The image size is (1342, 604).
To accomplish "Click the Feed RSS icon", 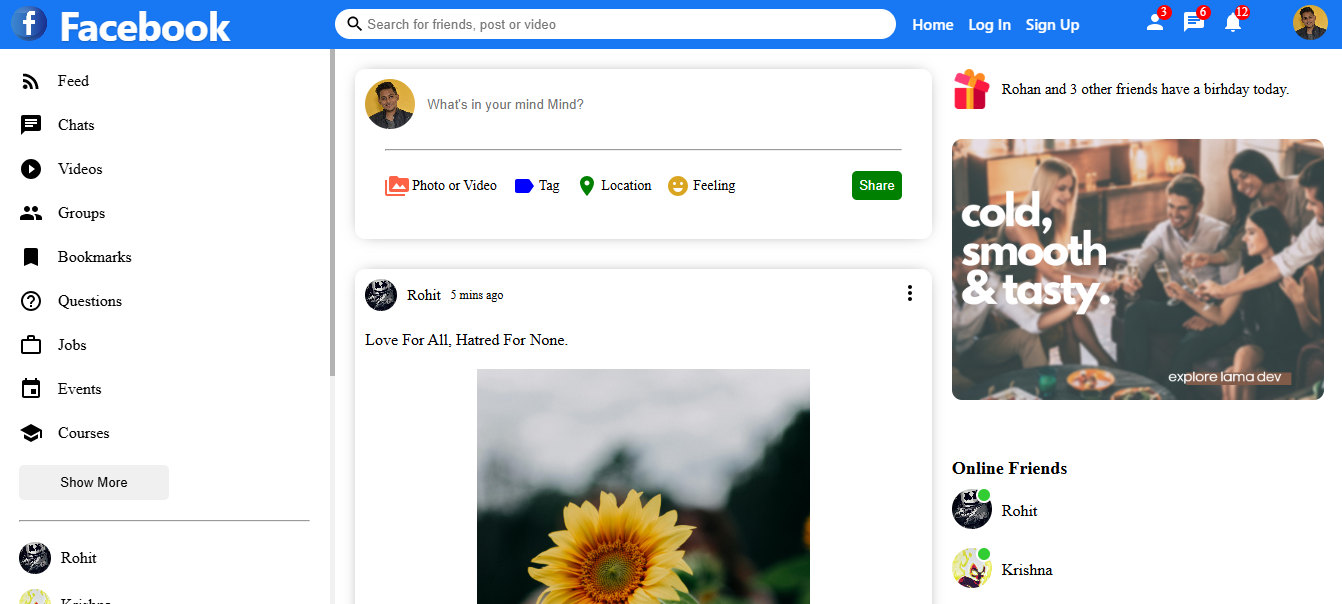I will click(31, 81).
